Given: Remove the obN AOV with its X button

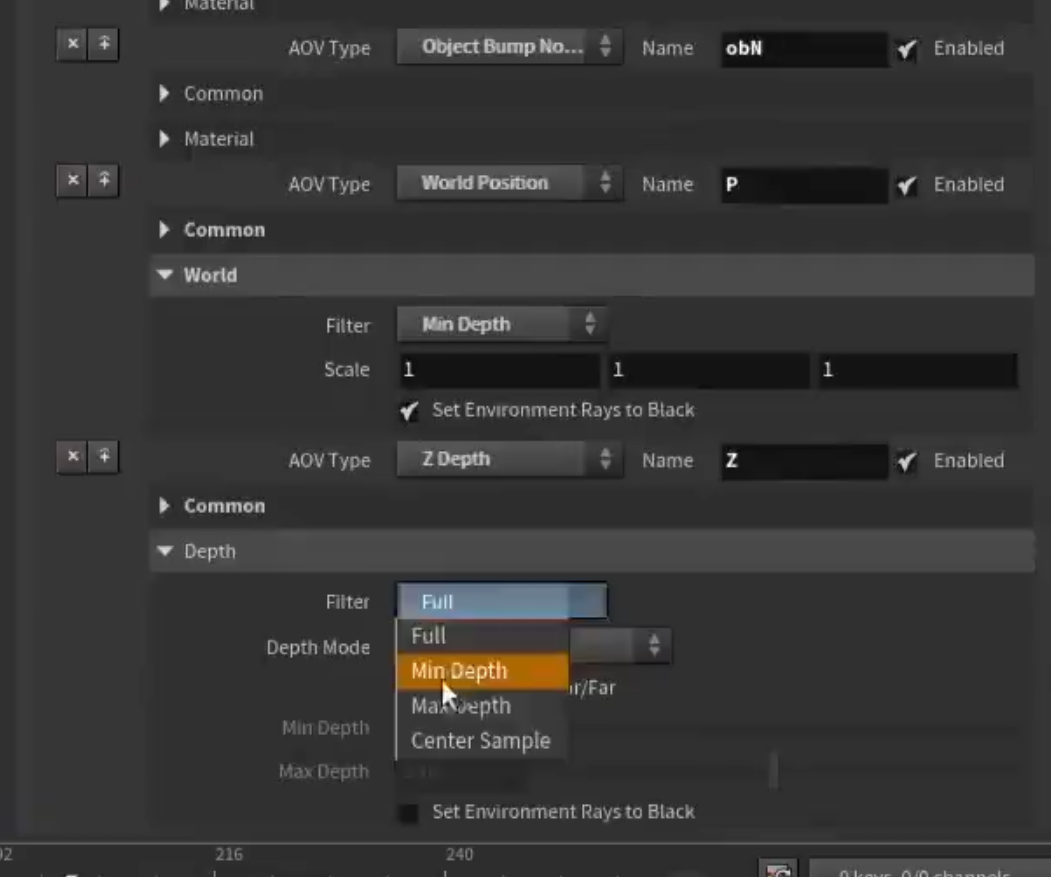Looking at the screenshot, I should [x=72, y=44].
